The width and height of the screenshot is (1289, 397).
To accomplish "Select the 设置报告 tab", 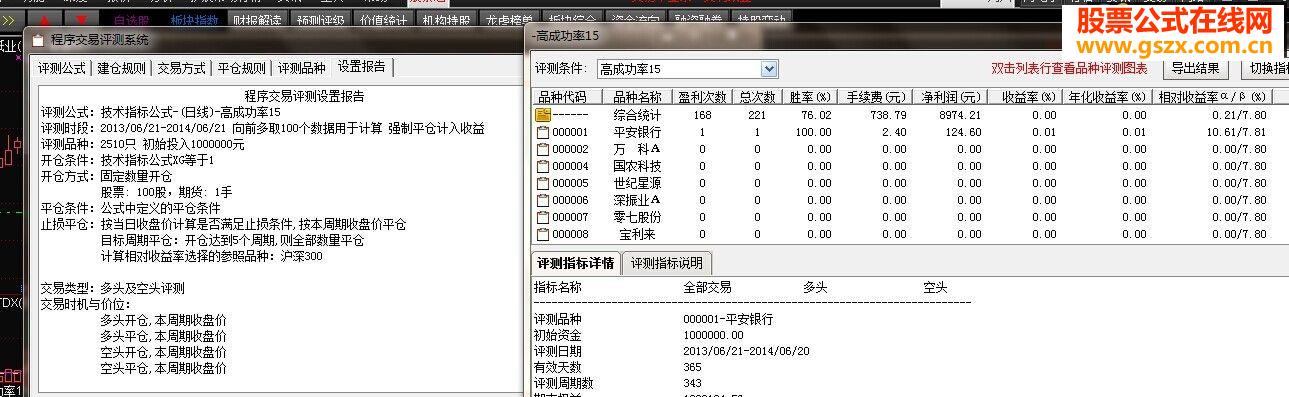I will click(363, 67).
